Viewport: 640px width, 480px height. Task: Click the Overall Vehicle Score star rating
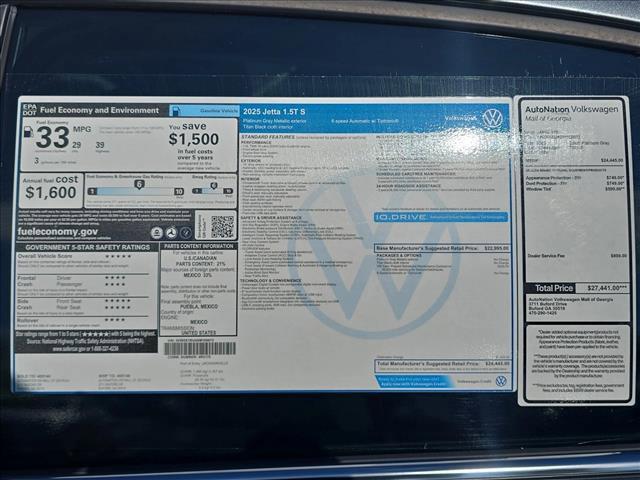(118, 256)
